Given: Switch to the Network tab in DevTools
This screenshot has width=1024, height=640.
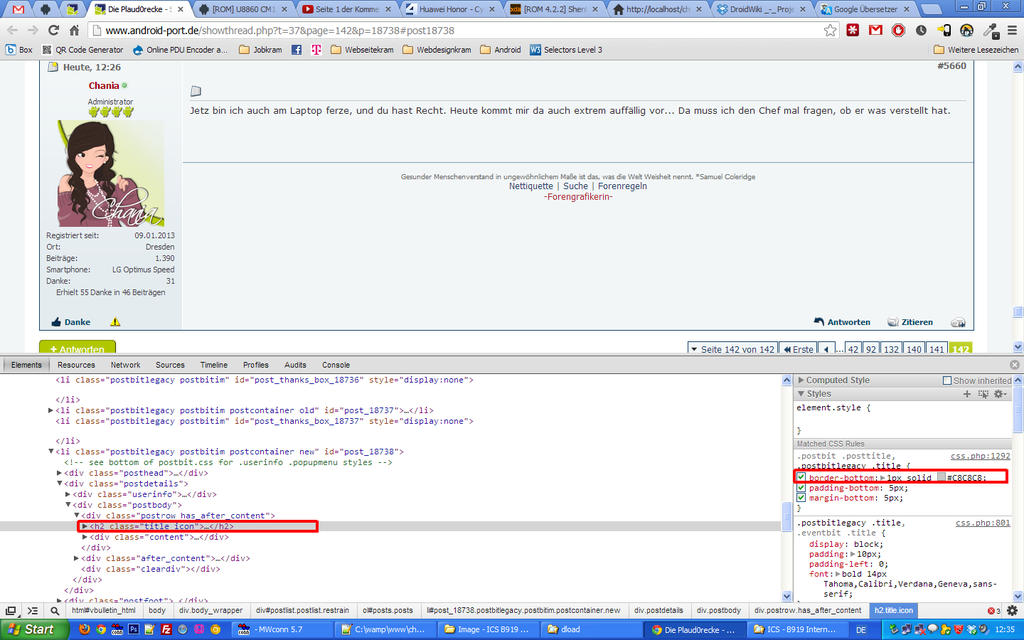Looking at the screenshot, I should point(125,365).
